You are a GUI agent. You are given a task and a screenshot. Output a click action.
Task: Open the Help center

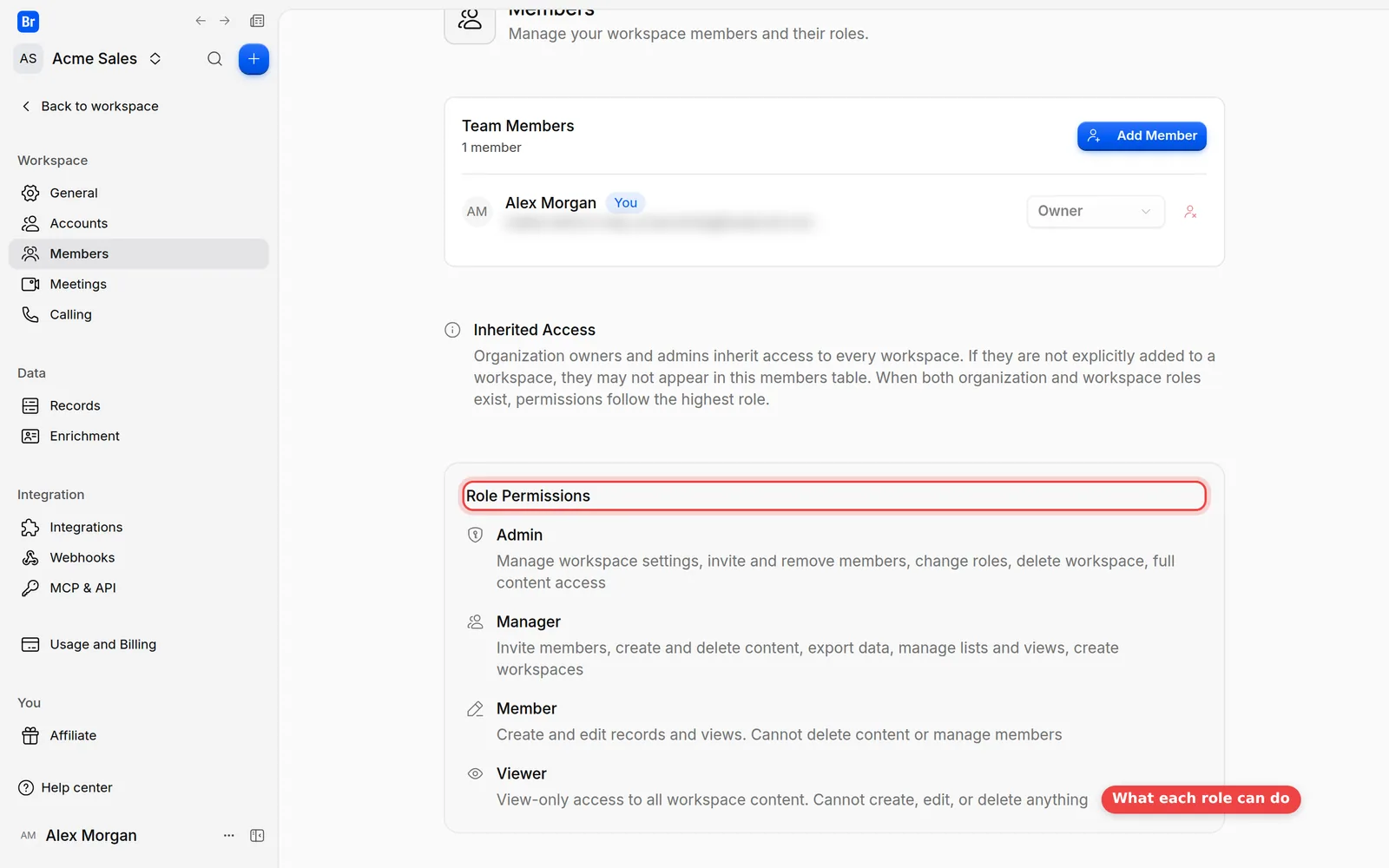point(66,787)
